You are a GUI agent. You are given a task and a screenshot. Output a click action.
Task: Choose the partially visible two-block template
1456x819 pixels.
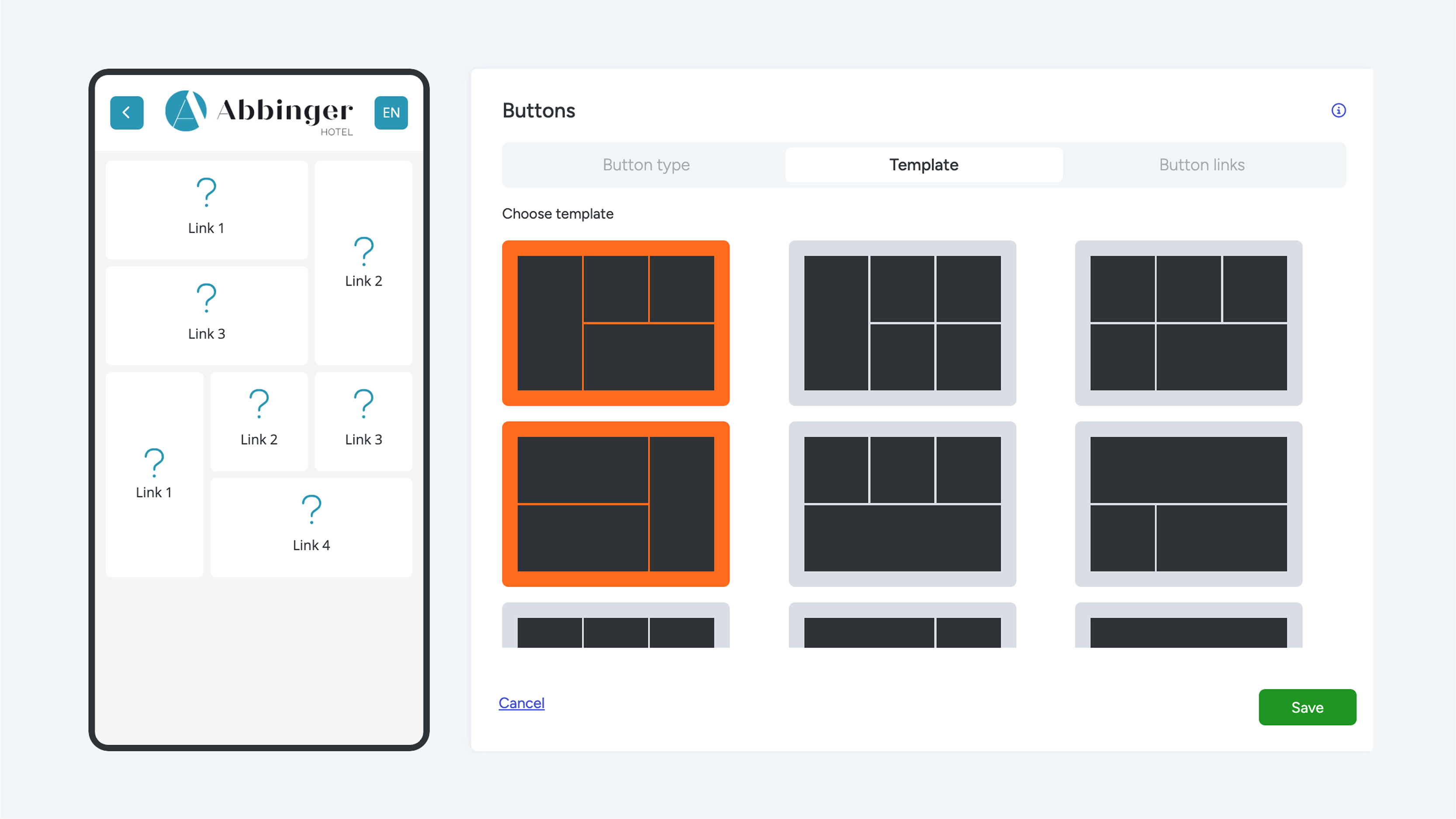pyautogui.click(x=902, y=625)
